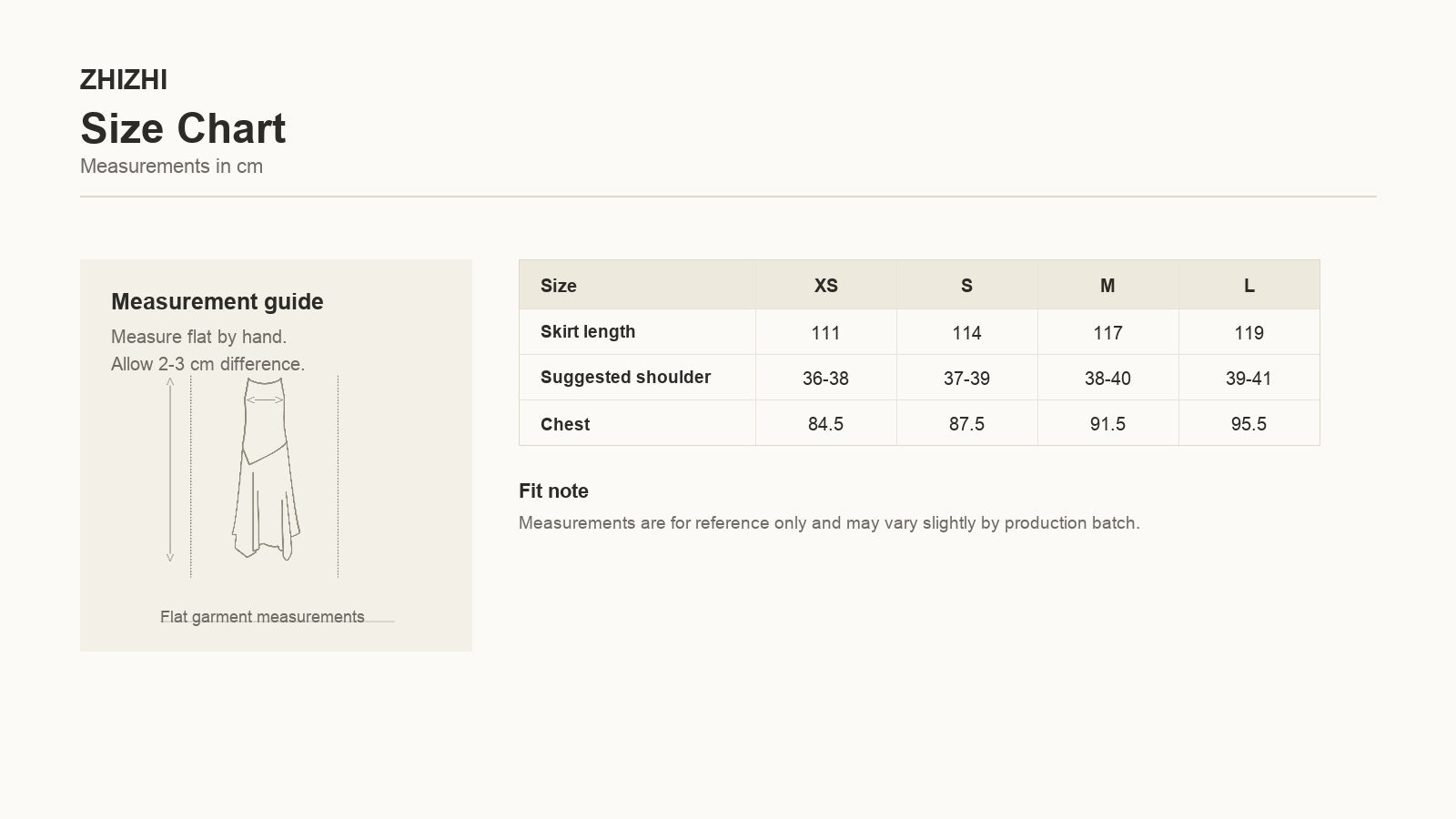Click skirt length value 119 for L

1249,333
